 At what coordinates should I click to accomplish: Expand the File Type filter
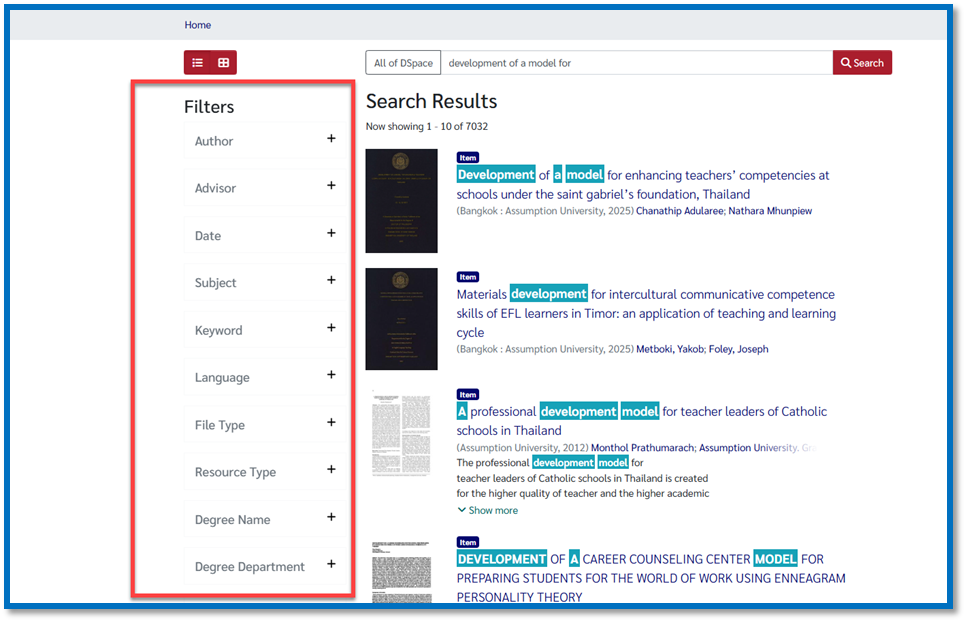click(x=331, y=423)
